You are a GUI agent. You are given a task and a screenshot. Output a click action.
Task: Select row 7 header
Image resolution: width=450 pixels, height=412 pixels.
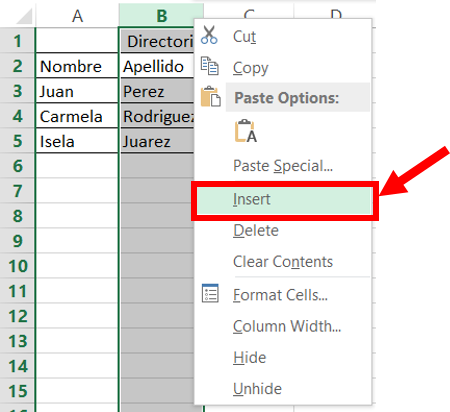click(x=17, y=191)
